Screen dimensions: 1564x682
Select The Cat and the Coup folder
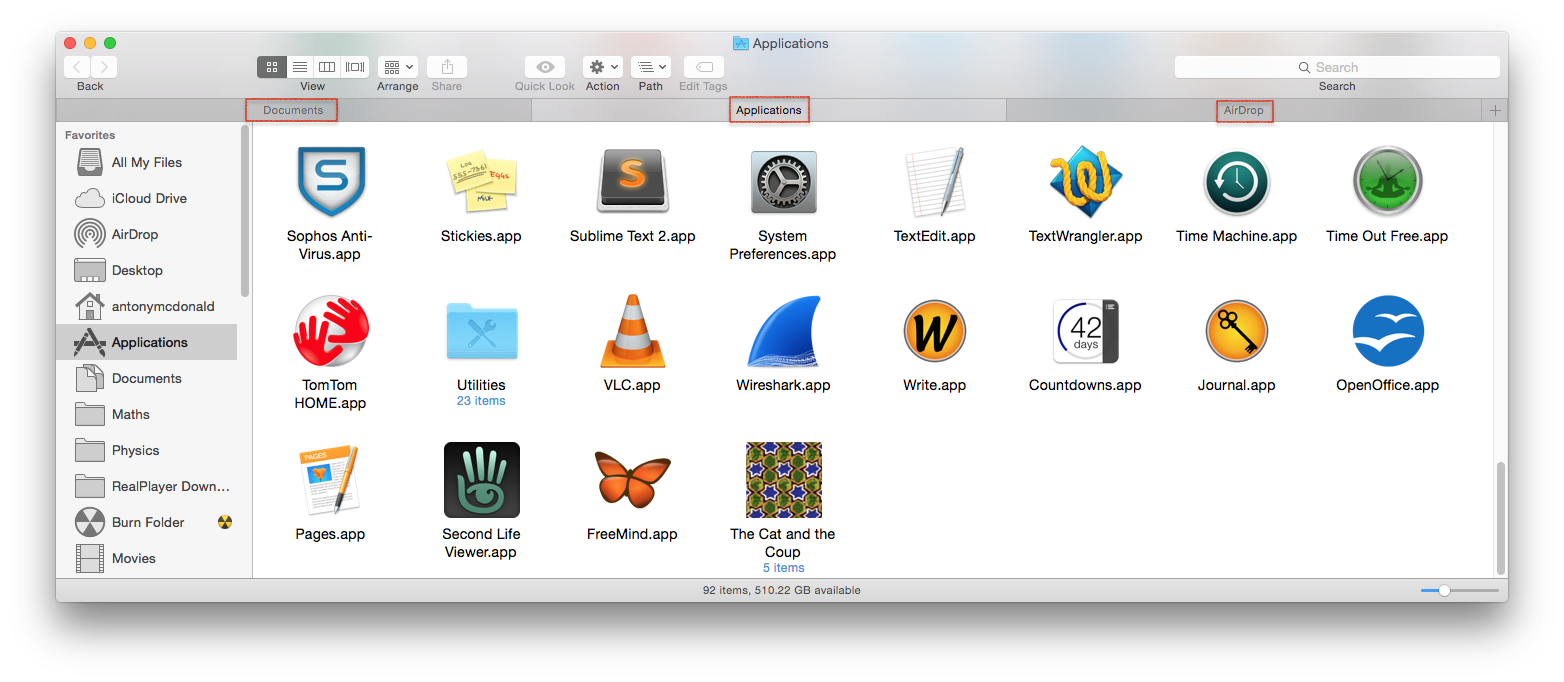click(783, 480)
